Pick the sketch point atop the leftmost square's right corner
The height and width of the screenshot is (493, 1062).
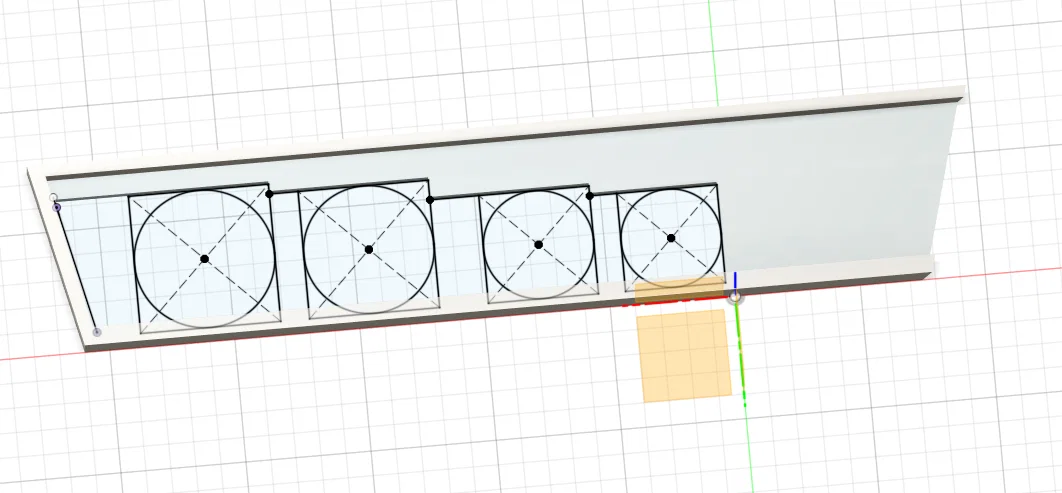pos(269,194)
